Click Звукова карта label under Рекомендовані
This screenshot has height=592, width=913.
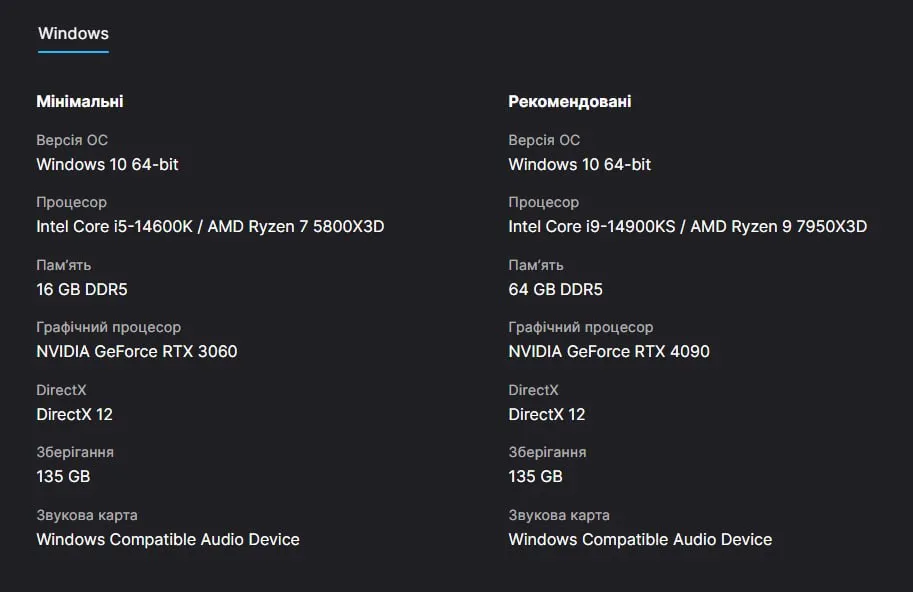pyautogui.click(x=559, y=515)
